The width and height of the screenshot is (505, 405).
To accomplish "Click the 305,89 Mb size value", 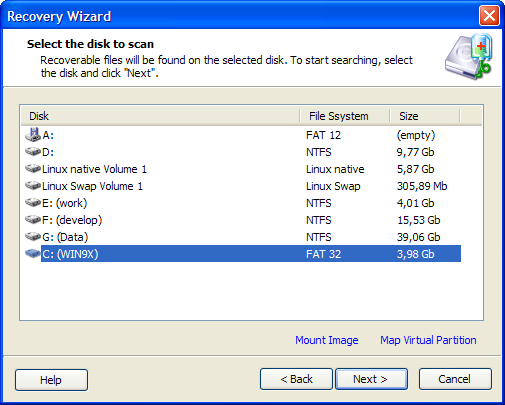I will click(x=422, y=186).
